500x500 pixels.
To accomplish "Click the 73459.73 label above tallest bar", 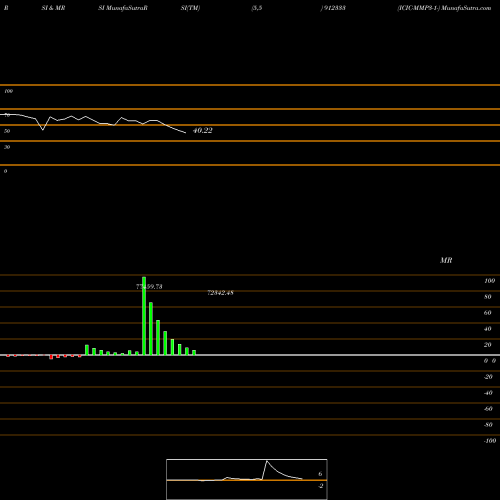I will [149, 287].
